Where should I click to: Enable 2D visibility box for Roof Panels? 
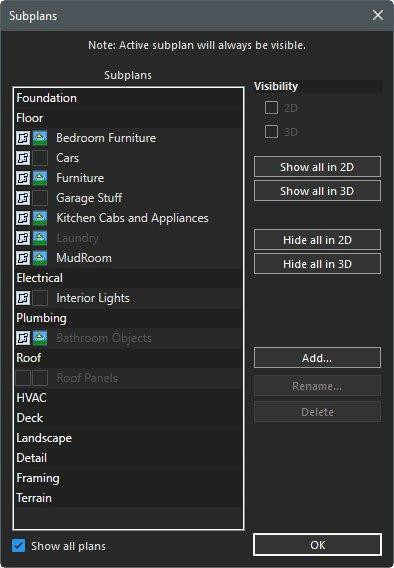coord(23,378)
